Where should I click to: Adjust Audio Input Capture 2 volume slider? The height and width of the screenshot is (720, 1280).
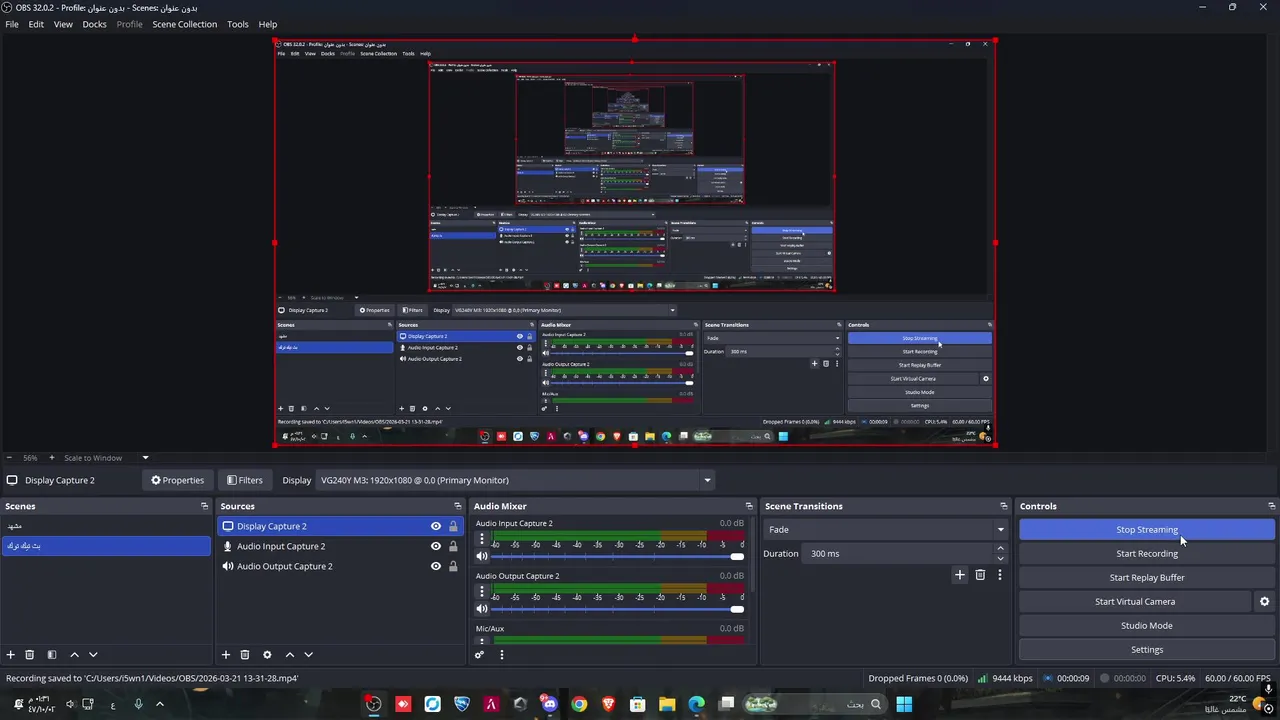tap(618, 556)
